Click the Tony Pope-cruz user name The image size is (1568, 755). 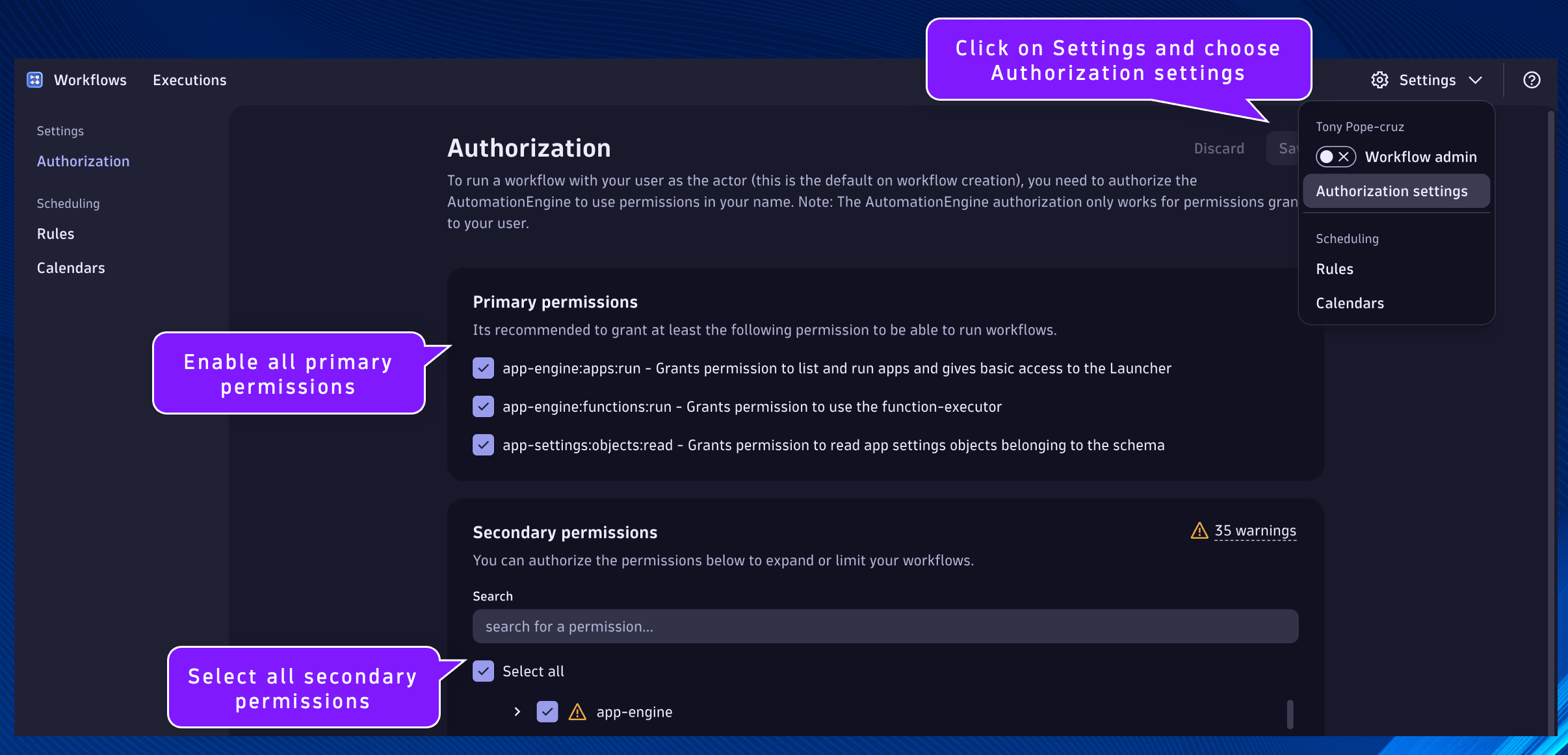[x=1360, y=127]
